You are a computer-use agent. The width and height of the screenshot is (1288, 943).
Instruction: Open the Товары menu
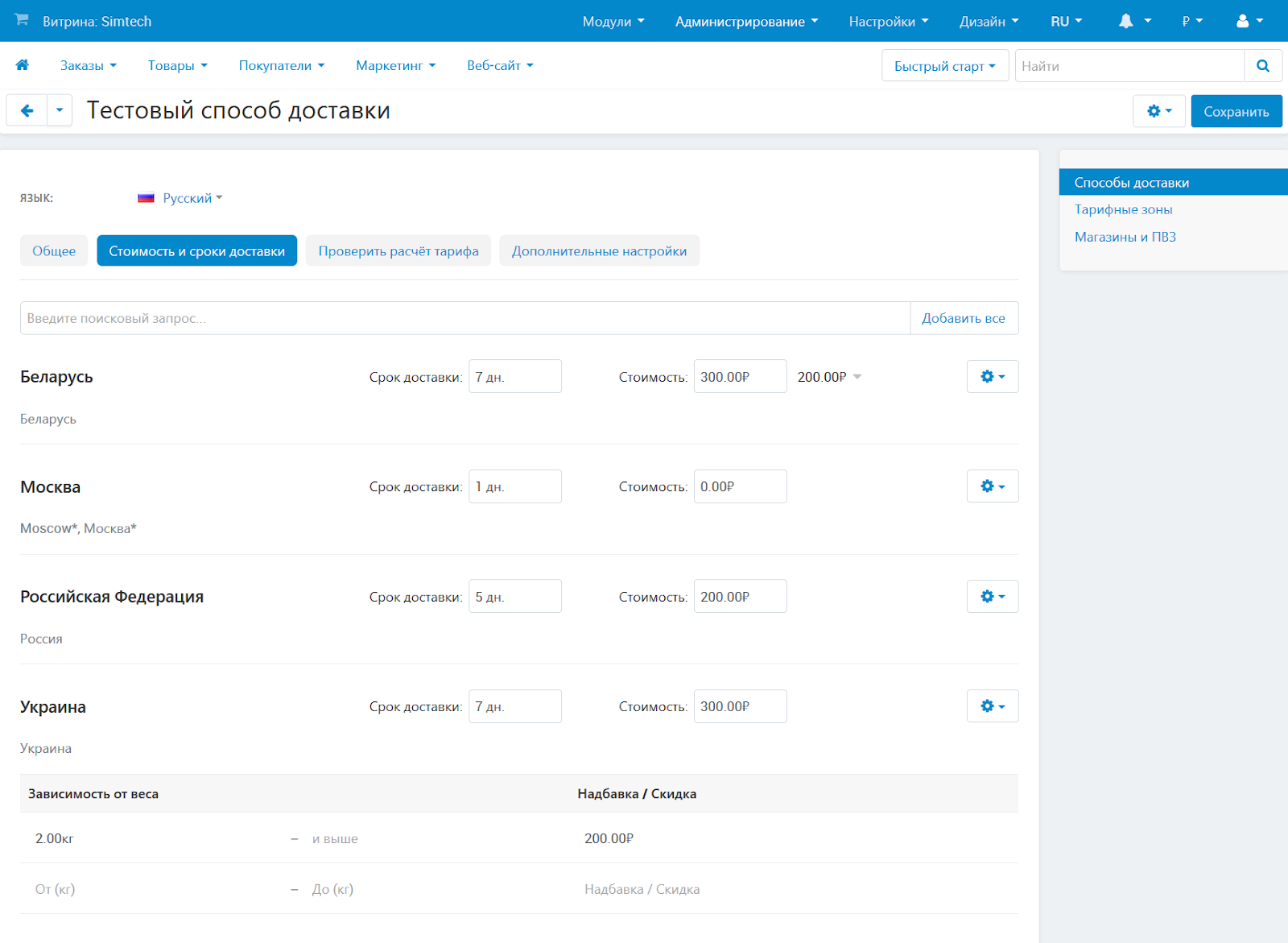[x=177, y=65]
